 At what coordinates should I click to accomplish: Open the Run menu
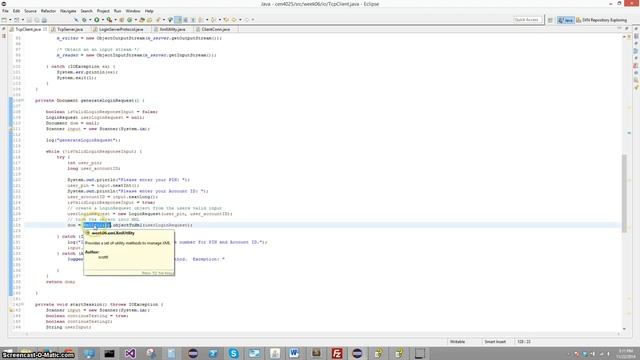[118, 11]
